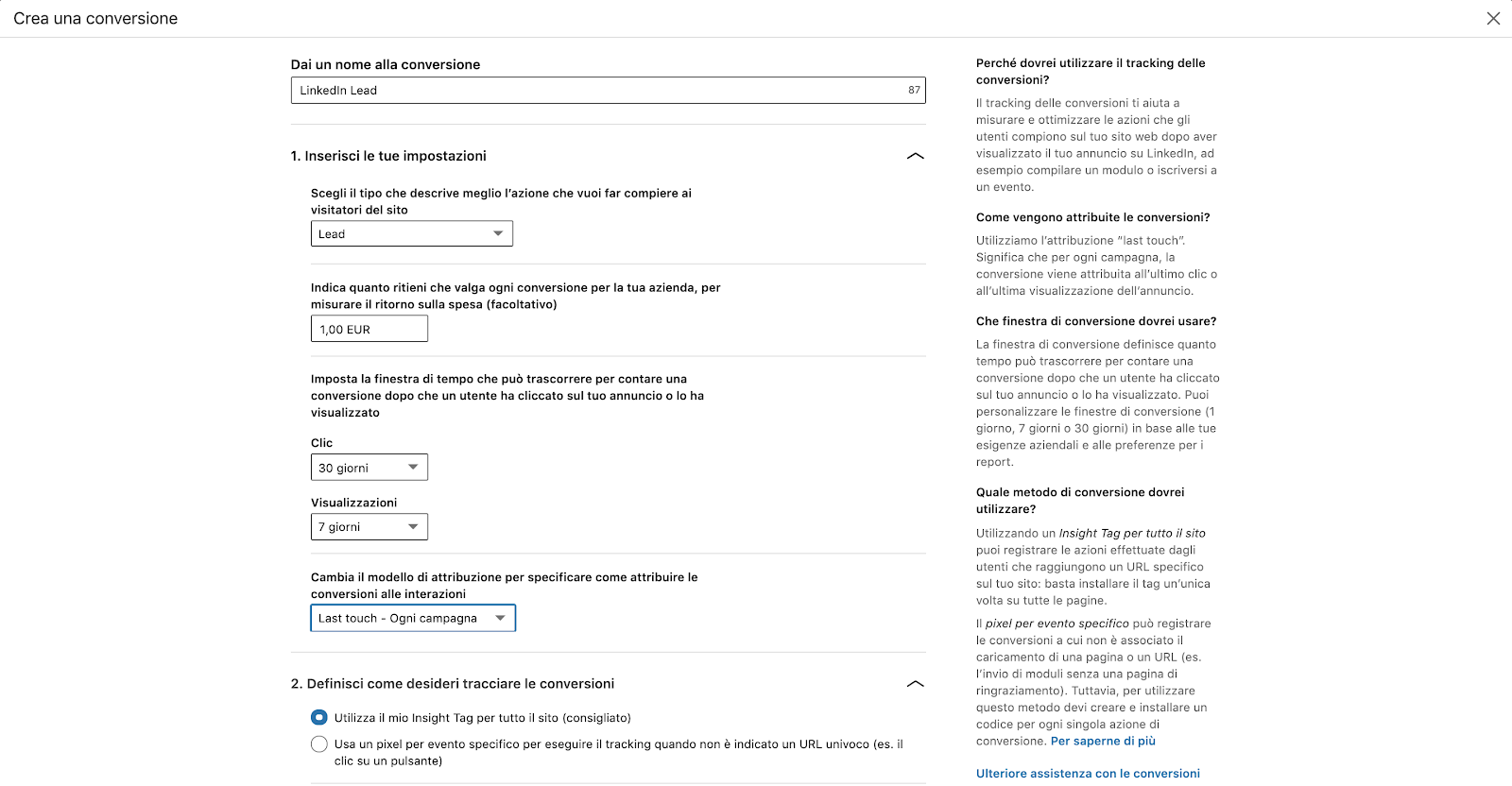
Task: Open Last touch - Ogni campagna dropdown
Action: point(413,618)
